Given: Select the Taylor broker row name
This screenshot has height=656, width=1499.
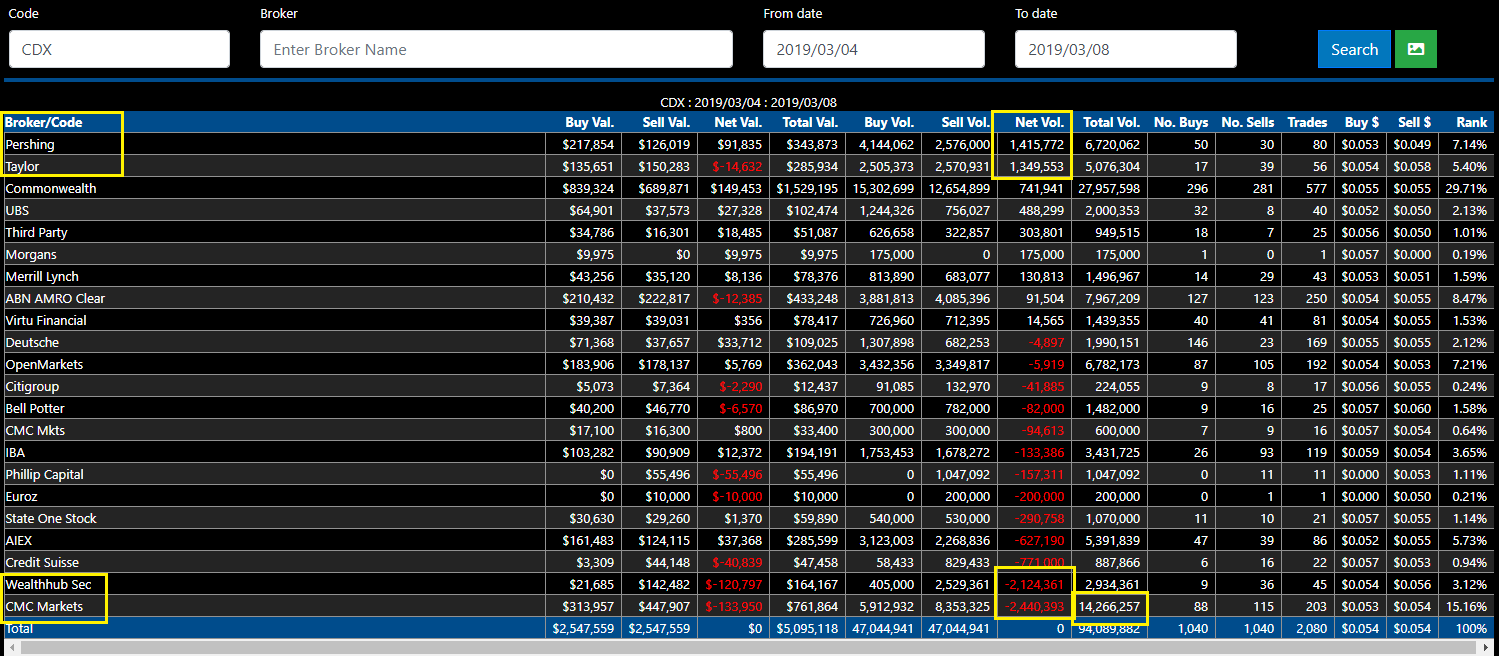Looking at the screenshot, I should [x=22, y=166].
